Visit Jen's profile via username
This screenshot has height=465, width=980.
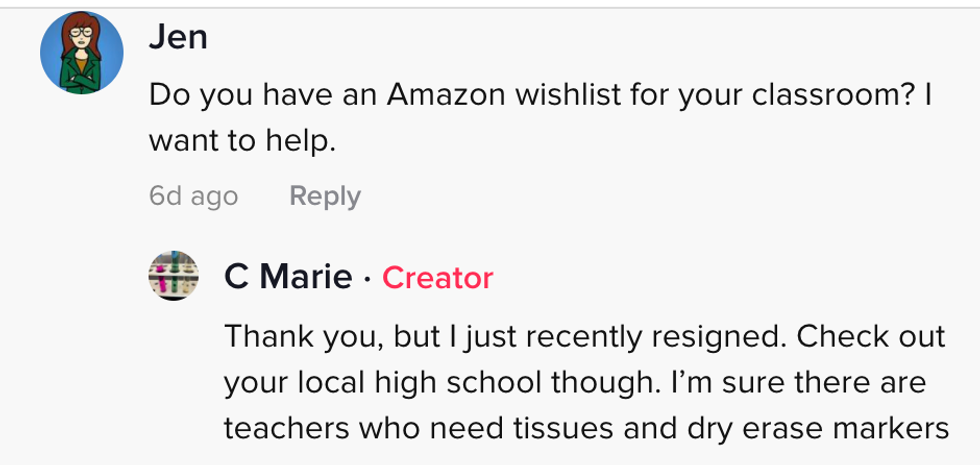click(178, 37)
